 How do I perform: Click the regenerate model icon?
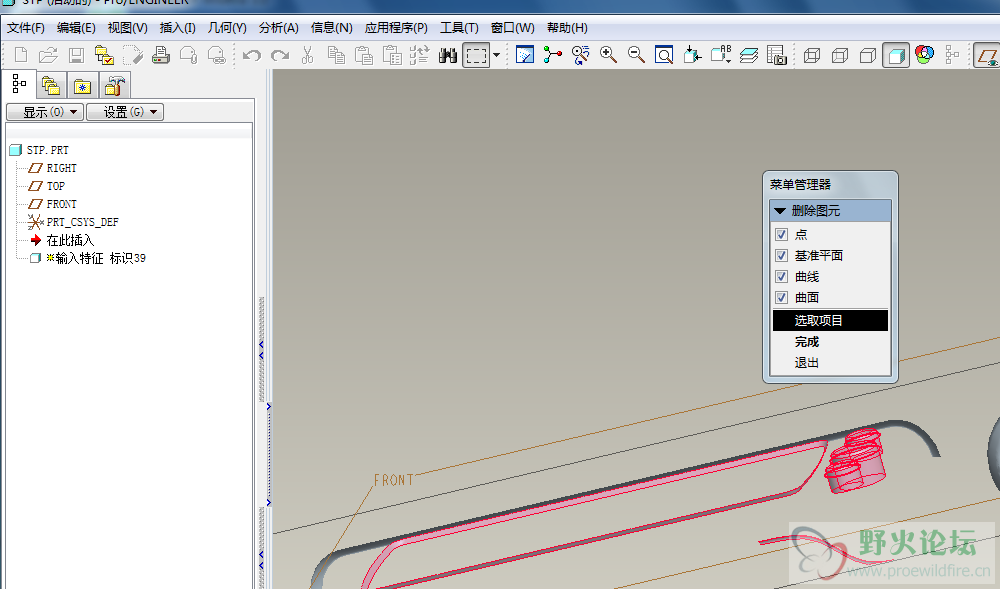[x=420, y=55]
